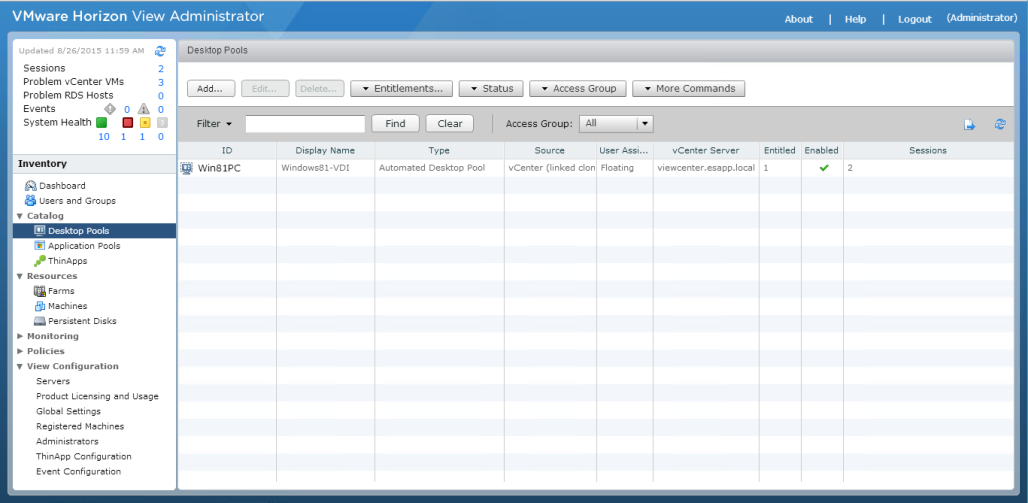Screen dimensions: 1028x503
Task: Click the Logout link
Action: tap(915, 19)
